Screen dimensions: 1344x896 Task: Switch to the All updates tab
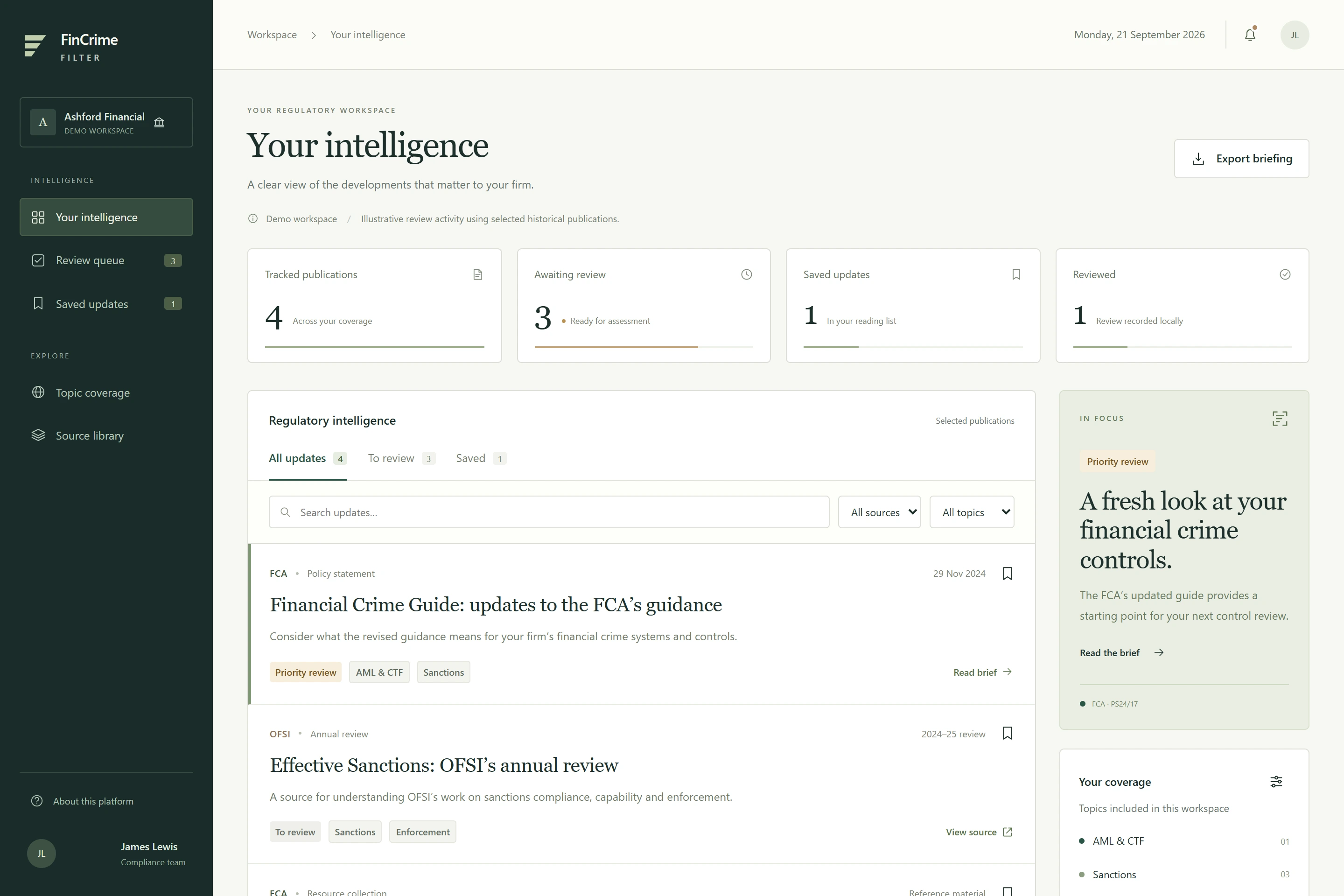[x=308, y=458]
